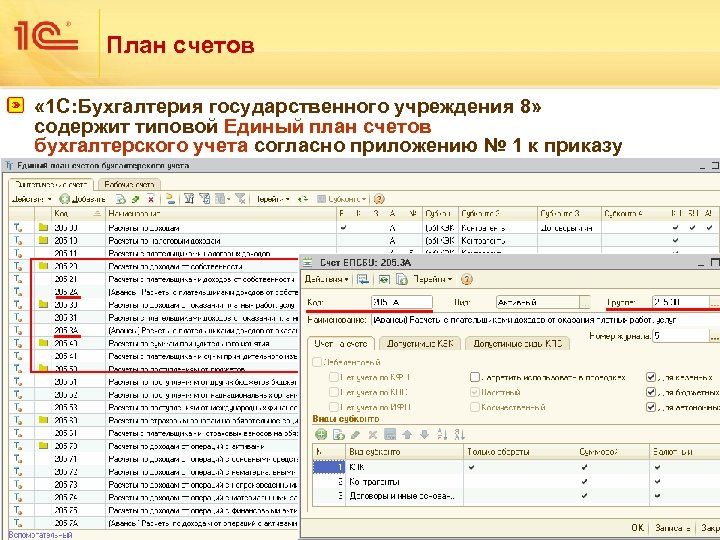
Task: Click the red X delete-mark icon in the list toolbar
Action: 151,199
